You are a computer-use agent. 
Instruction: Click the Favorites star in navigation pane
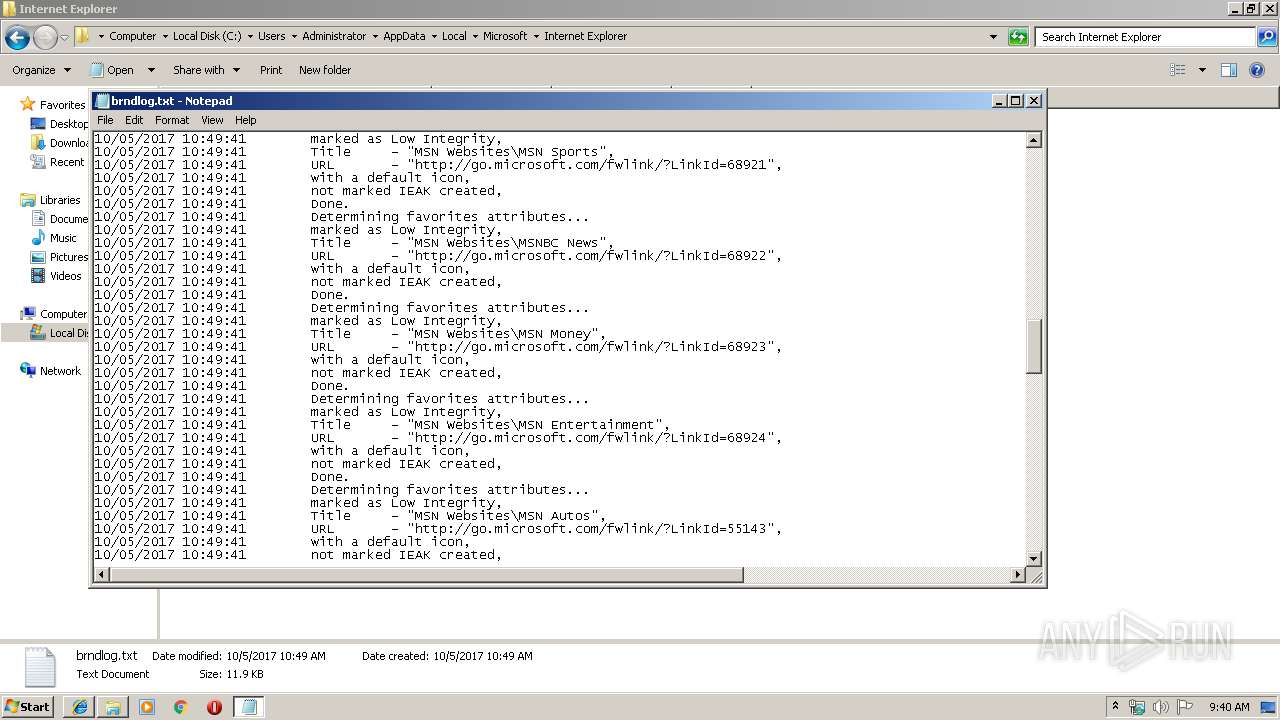28,105
